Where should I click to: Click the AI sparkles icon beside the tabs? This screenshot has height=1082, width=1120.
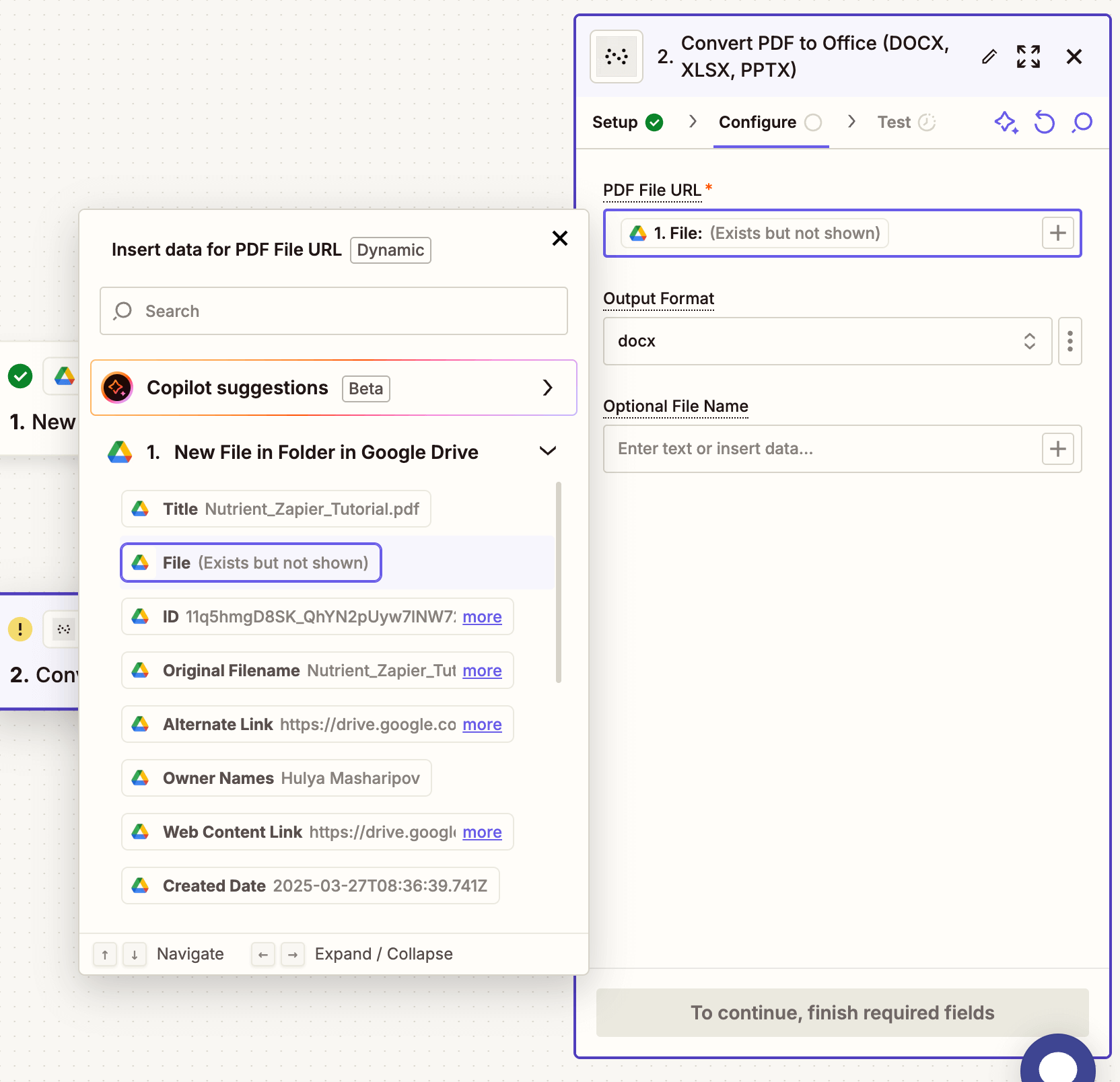1006,122
